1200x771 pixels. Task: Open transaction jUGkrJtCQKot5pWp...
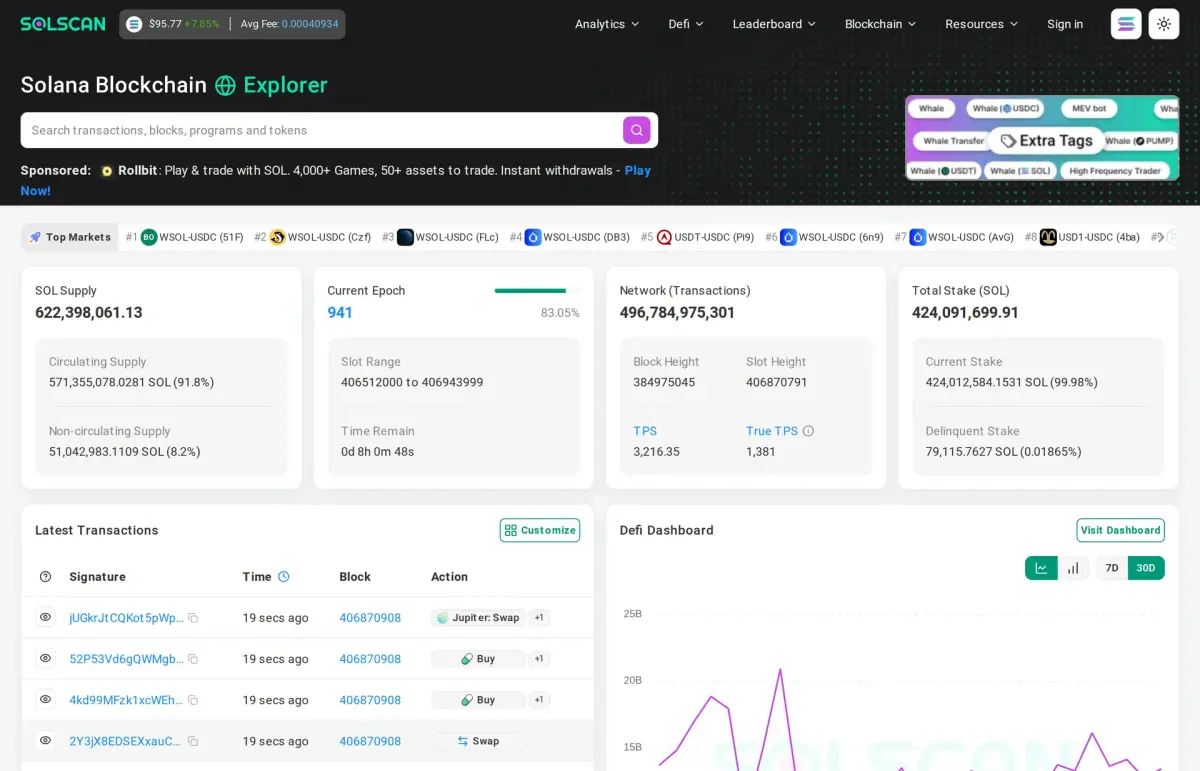pos(126,618)
